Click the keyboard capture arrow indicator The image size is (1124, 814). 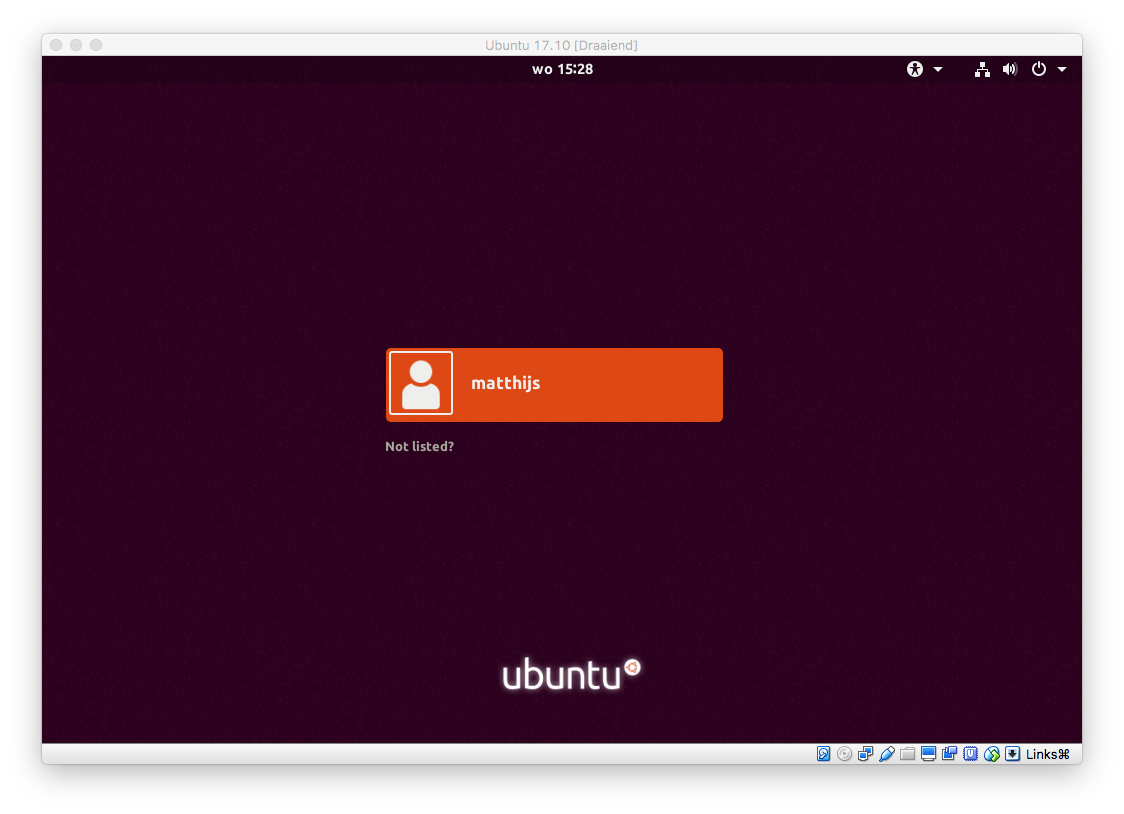click(x=1012, y=754)
